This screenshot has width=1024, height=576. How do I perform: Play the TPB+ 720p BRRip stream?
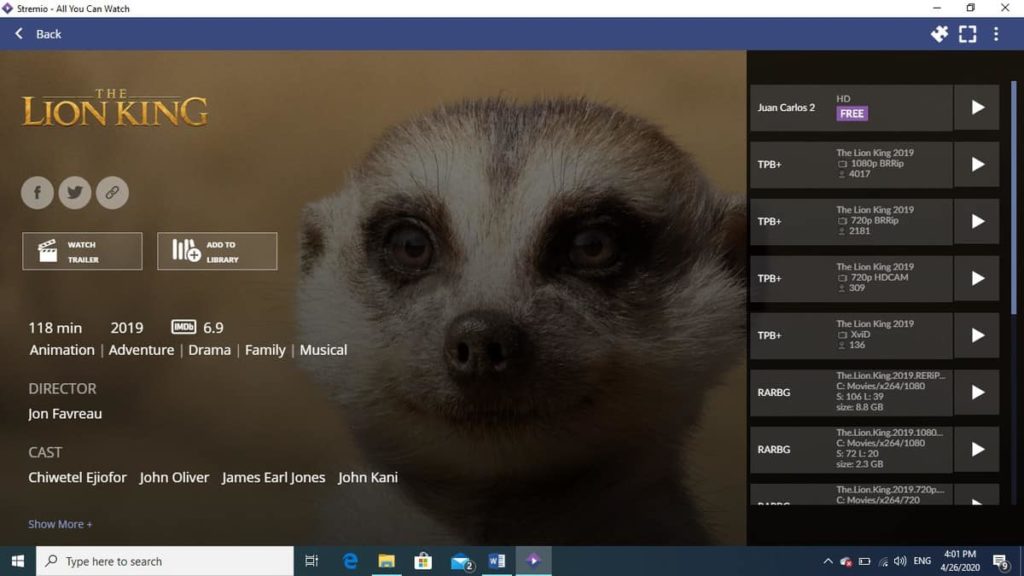click(977, 221)
